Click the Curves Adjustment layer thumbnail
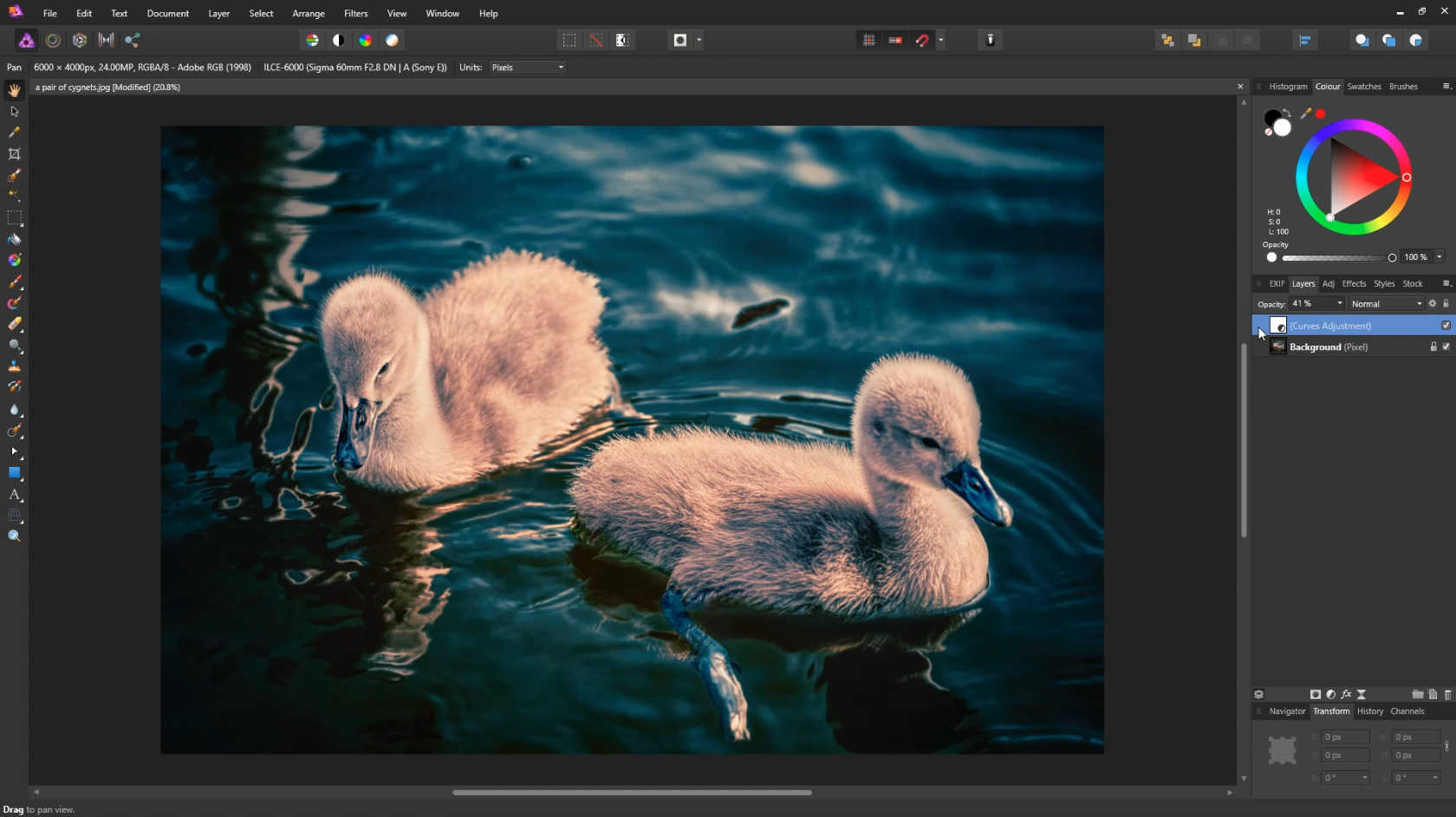Viewport: 1456px width, 817px height. [x=1277, y=326]
